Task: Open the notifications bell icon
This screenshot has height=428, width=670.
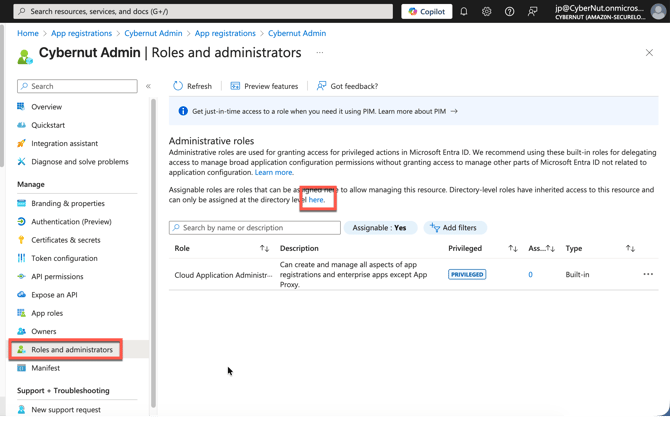Action: coord(464,12)
